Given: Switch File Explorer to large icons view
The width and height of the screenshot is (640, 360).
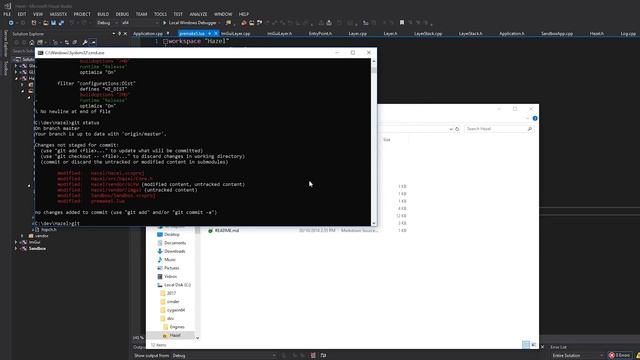Looking at the screenshot, I should [x=533, y=345].
